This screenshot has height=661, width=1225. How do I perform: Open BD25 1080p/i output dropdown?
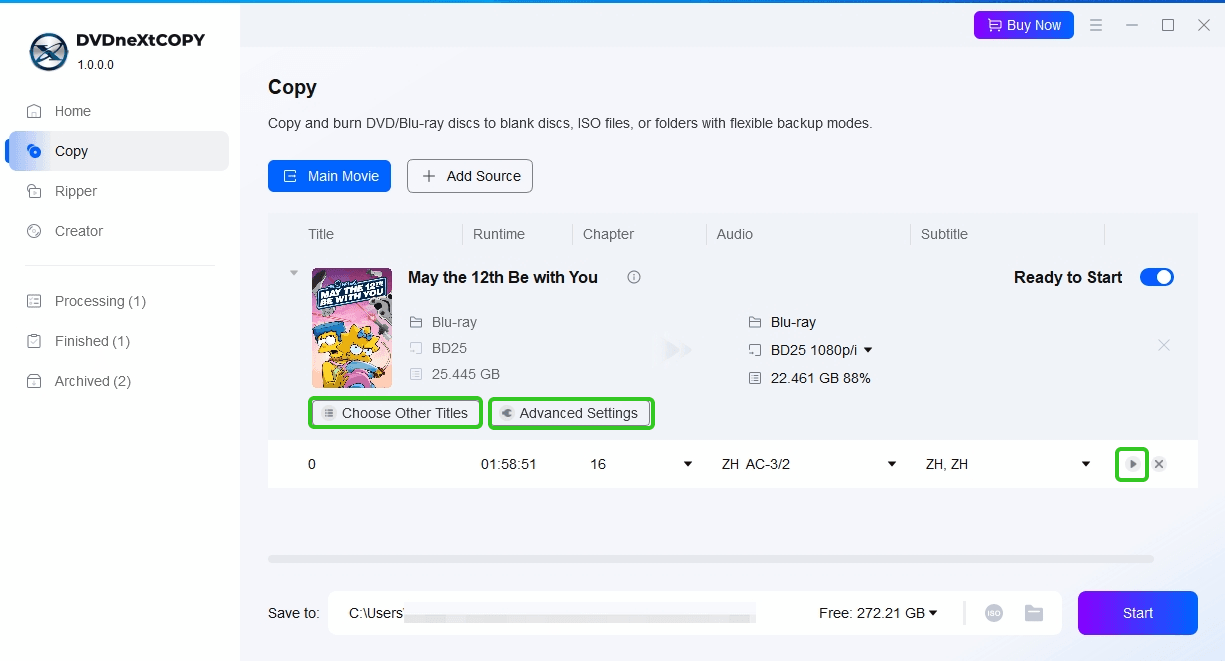868,350
